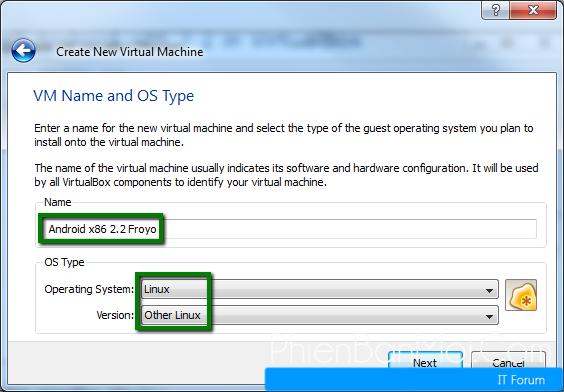Go back with the blue arrow button
Viewport: 564px width, 392px height.
(23, 50)
